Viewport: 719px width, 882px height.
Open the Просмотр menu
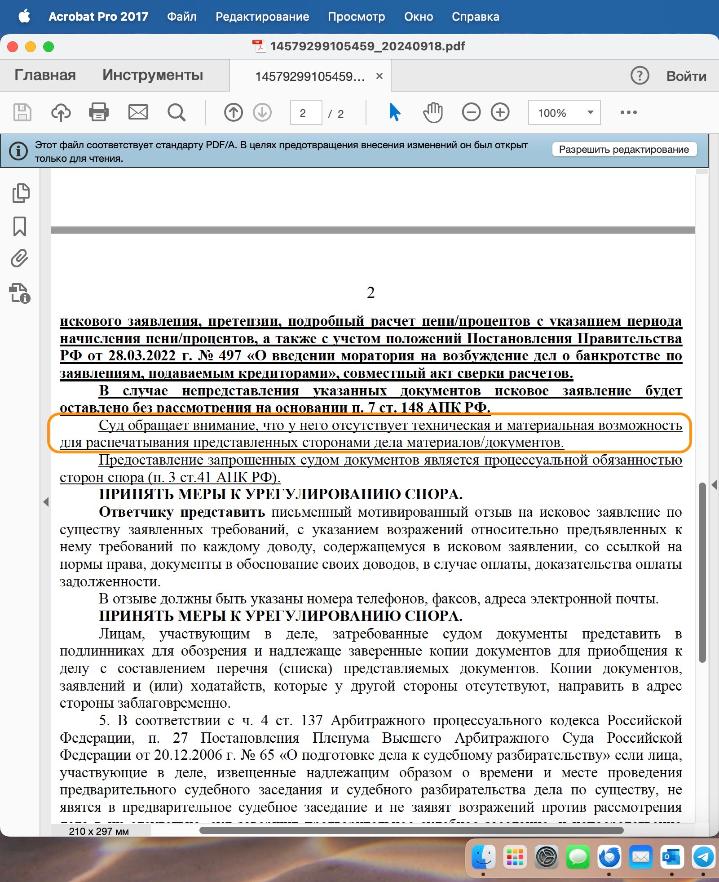pyautogui.click(x=357, y=16)
